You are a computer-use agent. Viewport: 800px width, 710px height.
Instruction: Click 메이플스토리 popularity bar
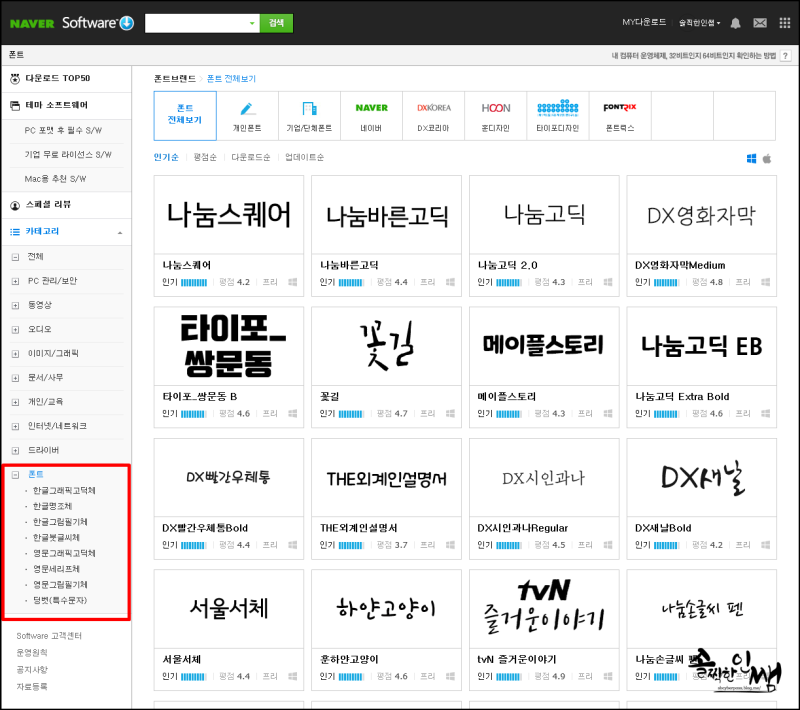(x=509, y=414)
